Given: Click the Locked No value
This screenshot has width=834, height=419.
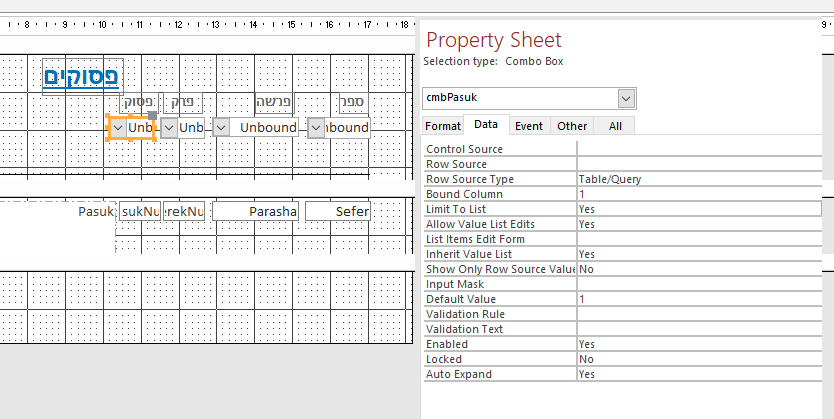Looking at the screenshot, I should (x=699, y=359).
